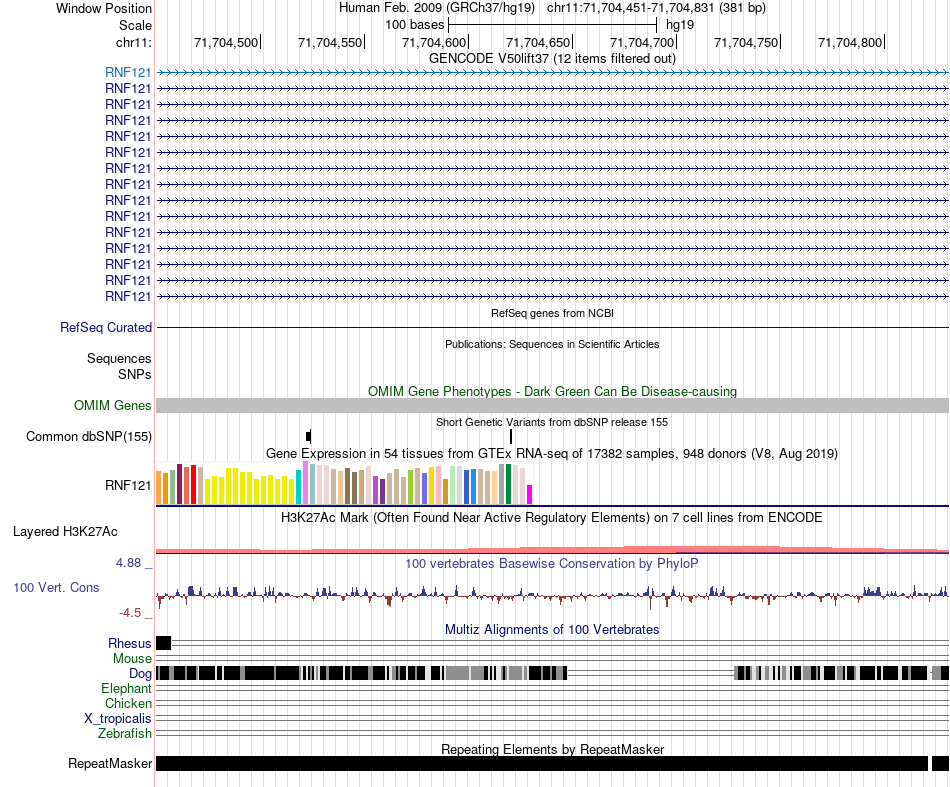Click the 100 Vert. Cons label
950x787 pixels.
point(56,588)
